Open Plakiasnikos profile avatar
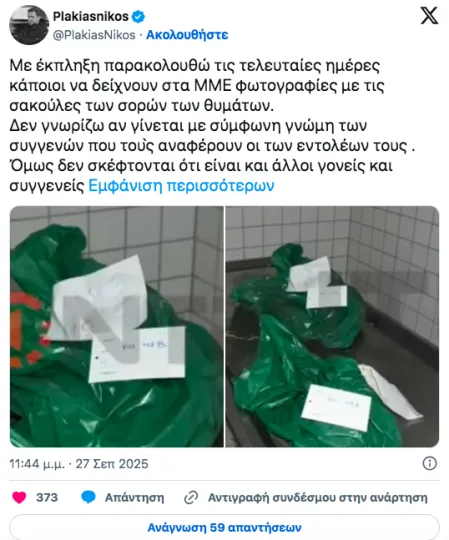Viewport: 449px width, 540px height. [29, 25]
